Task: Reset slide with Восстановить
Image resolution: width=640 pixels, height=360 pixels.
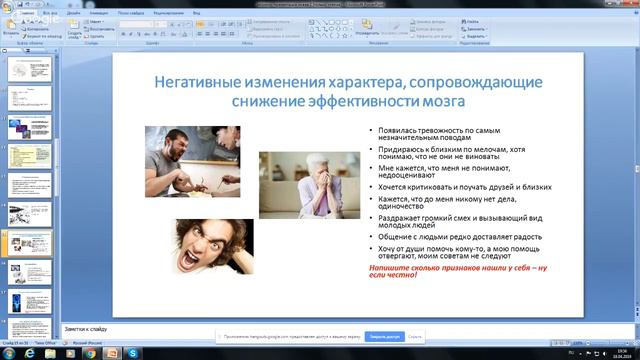Action: pyautogui.click(x=99, y=29)
